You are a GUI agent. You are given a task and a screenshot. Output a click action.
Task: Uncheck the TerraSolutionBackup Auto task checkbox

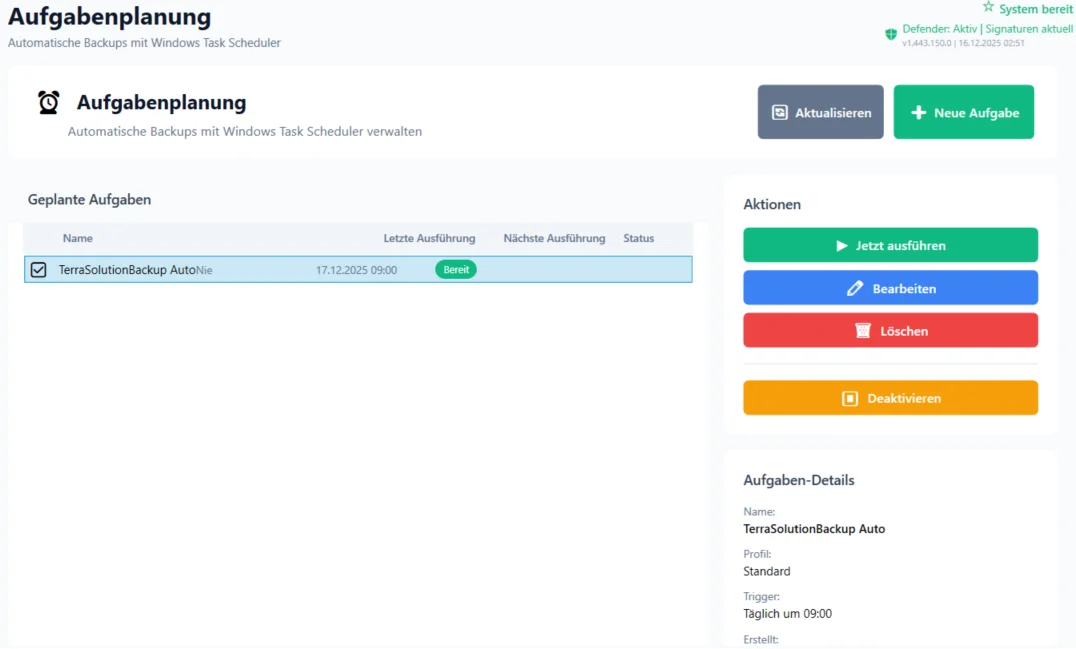(38, 270)
